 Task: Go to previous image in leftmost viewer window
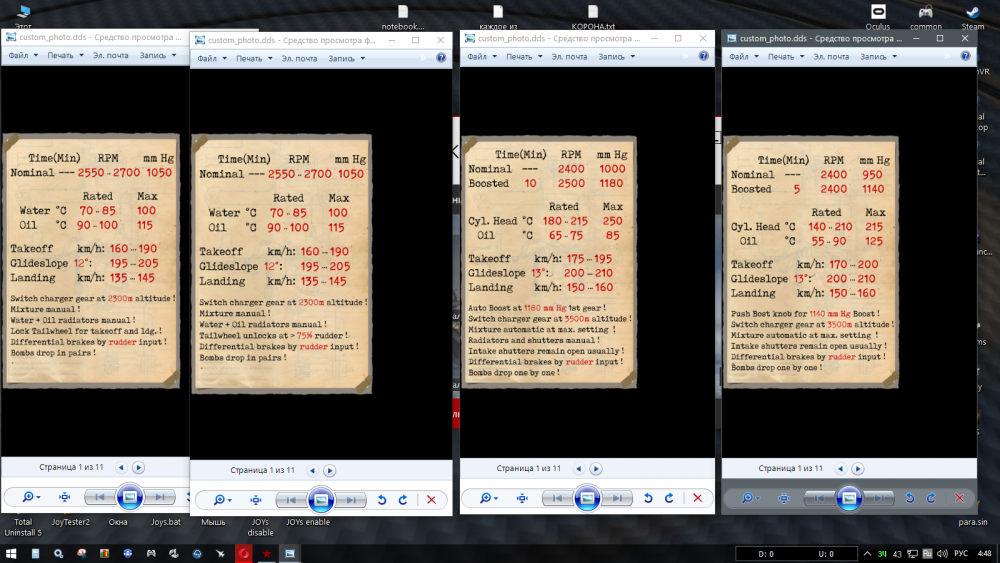tap(99, 497)
